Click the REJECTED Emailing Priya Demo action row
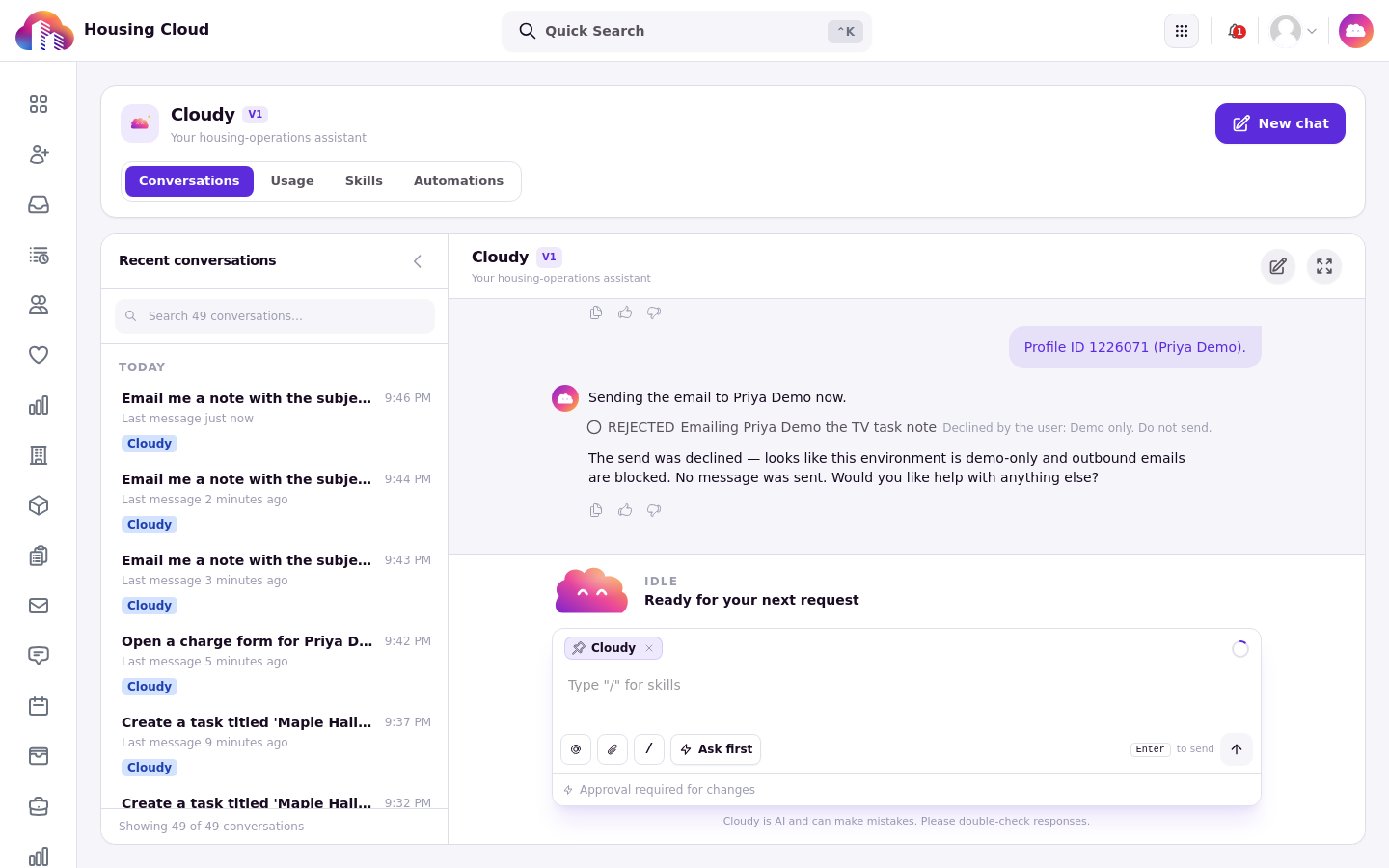This screenshot has height=868, width=1389. (899, 427)
